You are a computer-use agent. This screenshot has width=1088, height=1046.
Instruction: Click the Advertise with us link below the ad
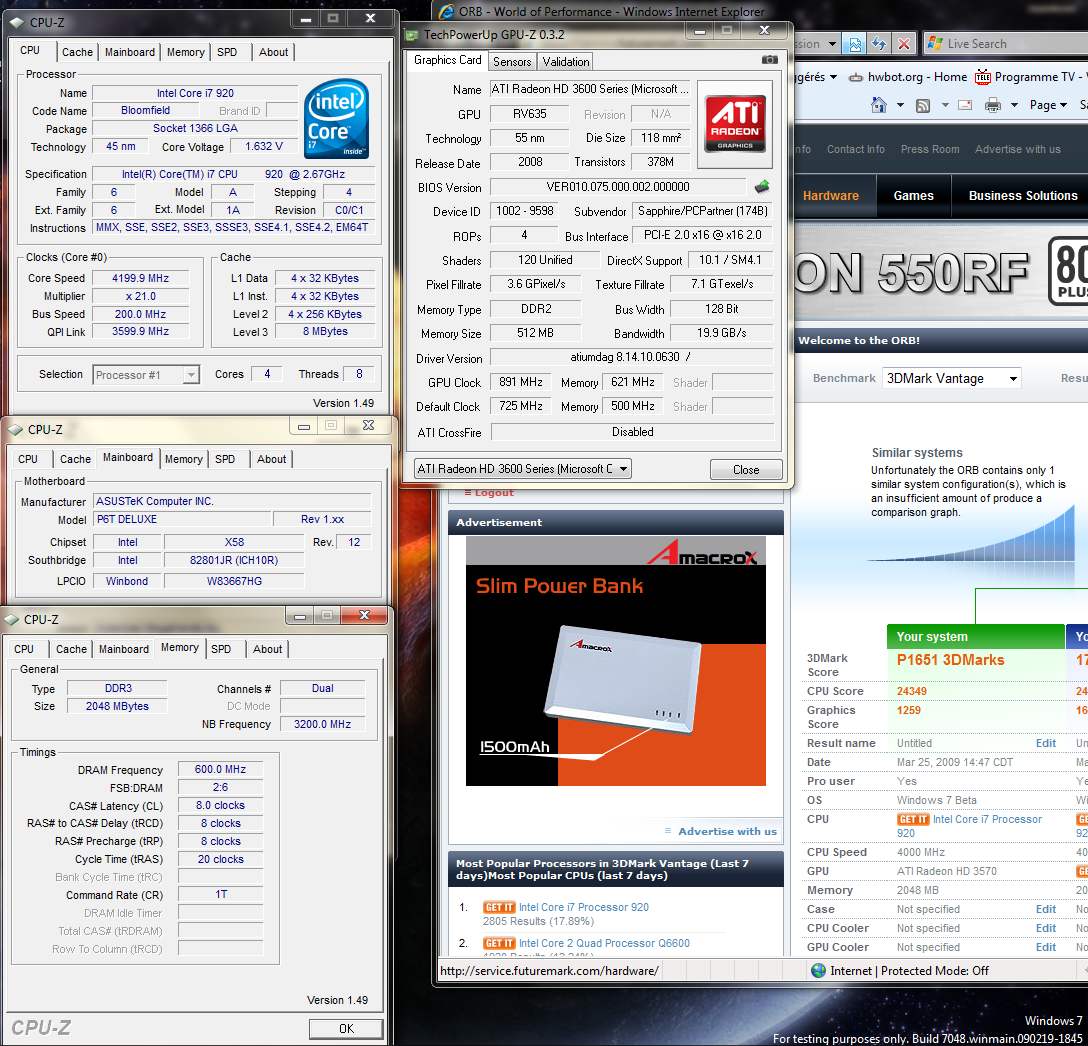point(727,832)
